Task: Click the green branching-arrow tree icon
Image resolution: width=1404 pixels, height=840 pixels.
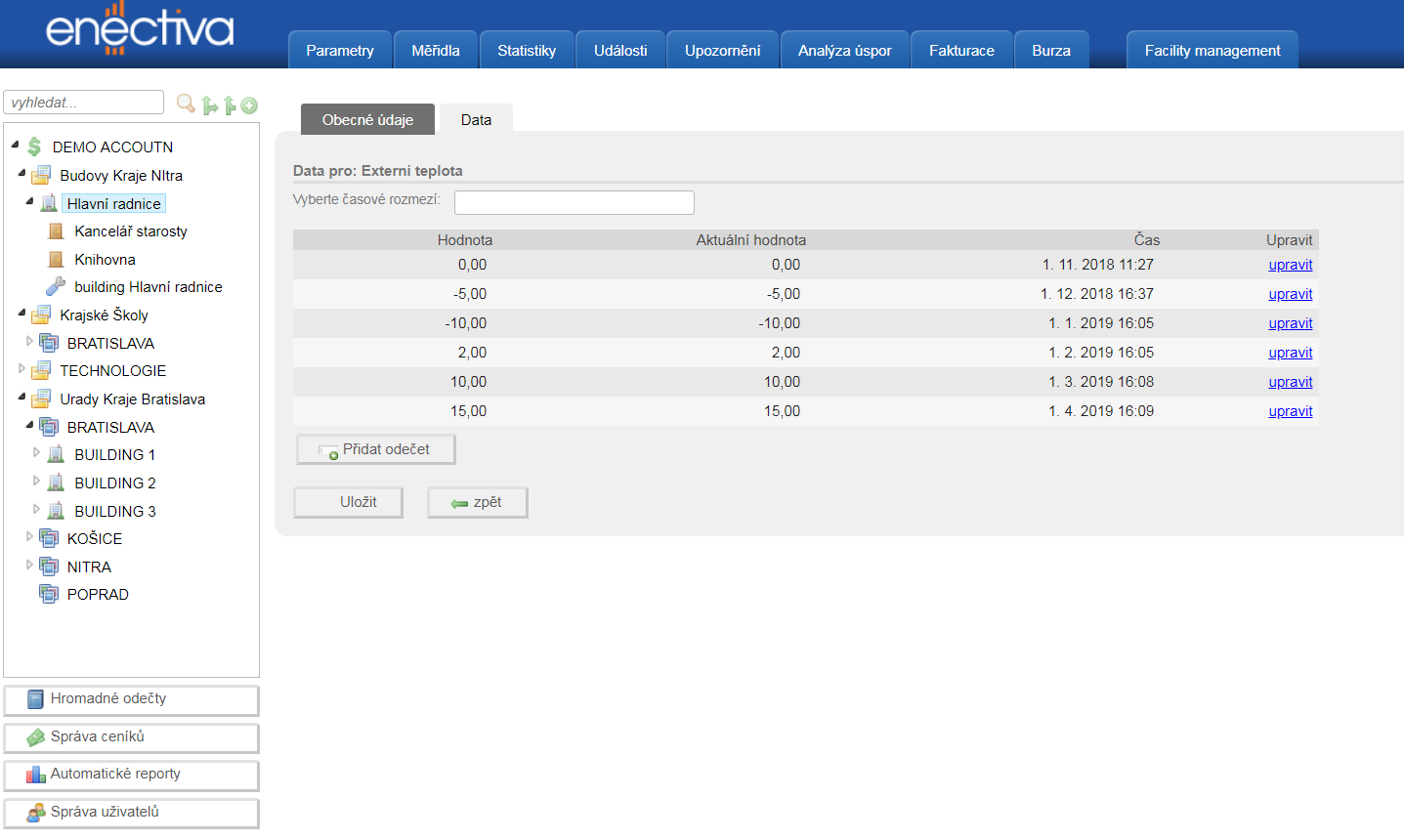Action: point(209,105)
